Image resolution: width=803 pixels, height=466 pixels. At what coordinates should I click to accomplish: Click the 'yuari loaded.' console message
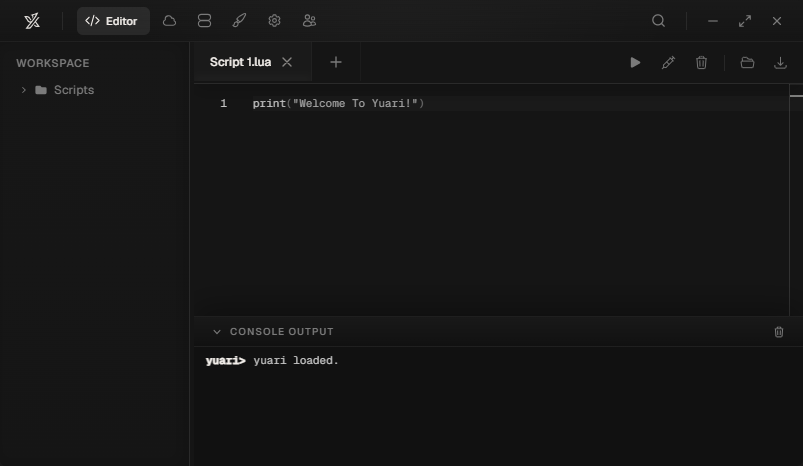click(296, 361)
